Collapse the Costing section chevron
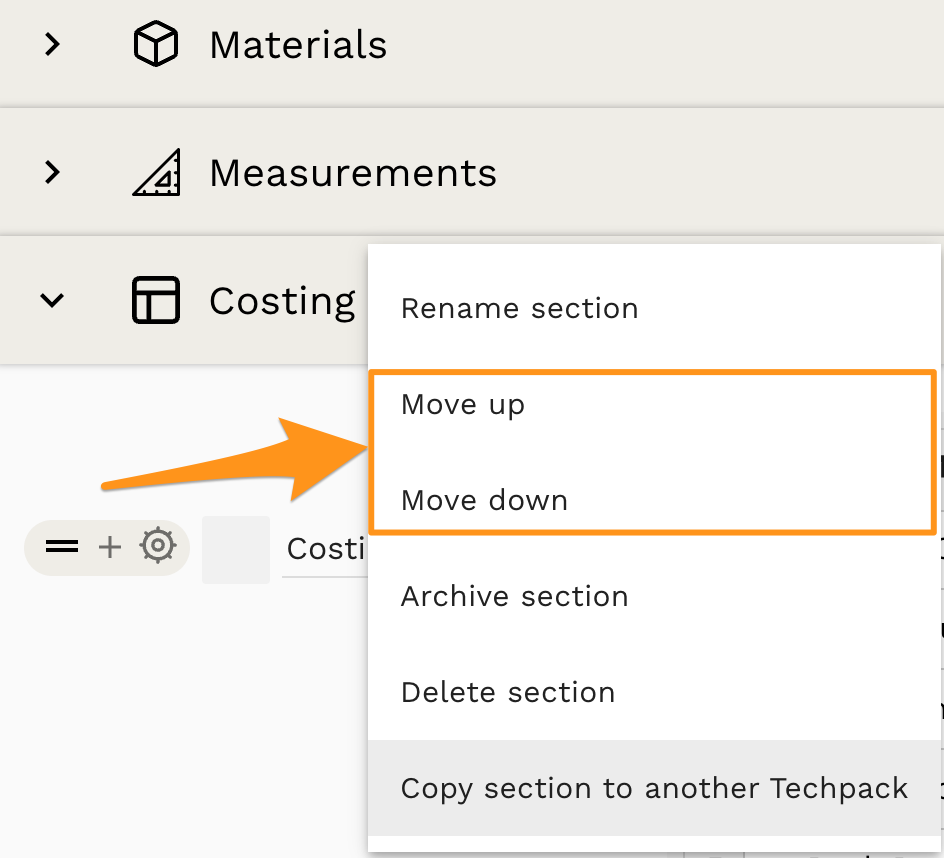 pyautogui.click(x=52, y=300)
